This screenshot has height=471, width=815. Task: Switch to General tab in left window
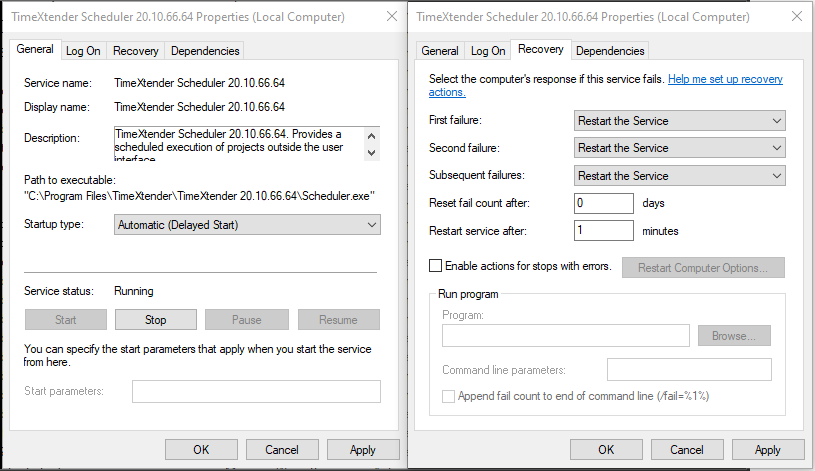[35, 49]
